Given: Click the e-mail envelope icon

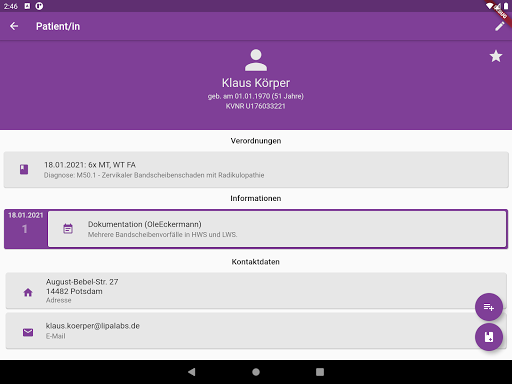Looking at the screenshot, I should [28, 332].
